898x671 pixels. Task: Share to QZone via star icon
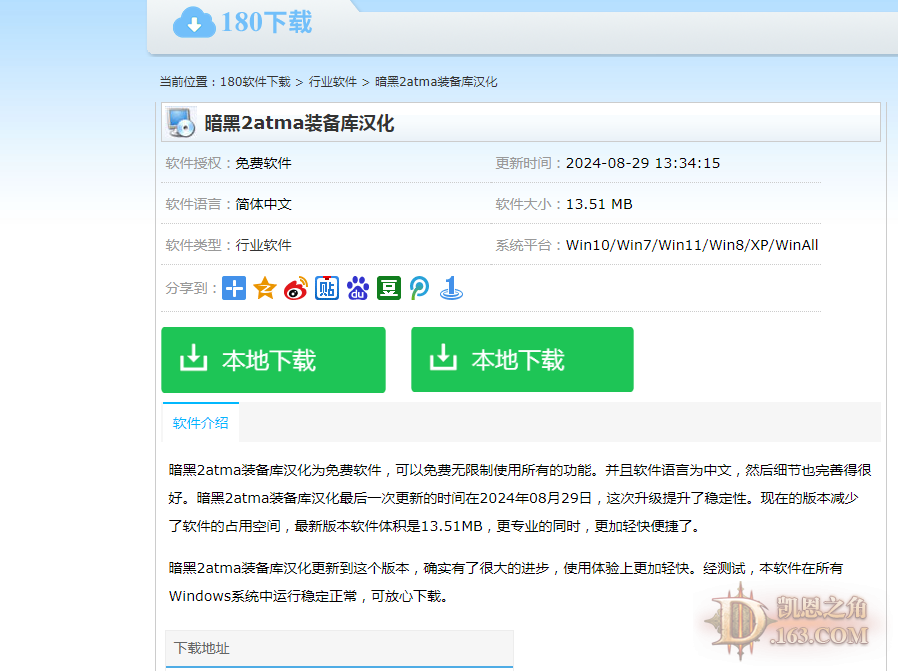(x=265, y=288)
